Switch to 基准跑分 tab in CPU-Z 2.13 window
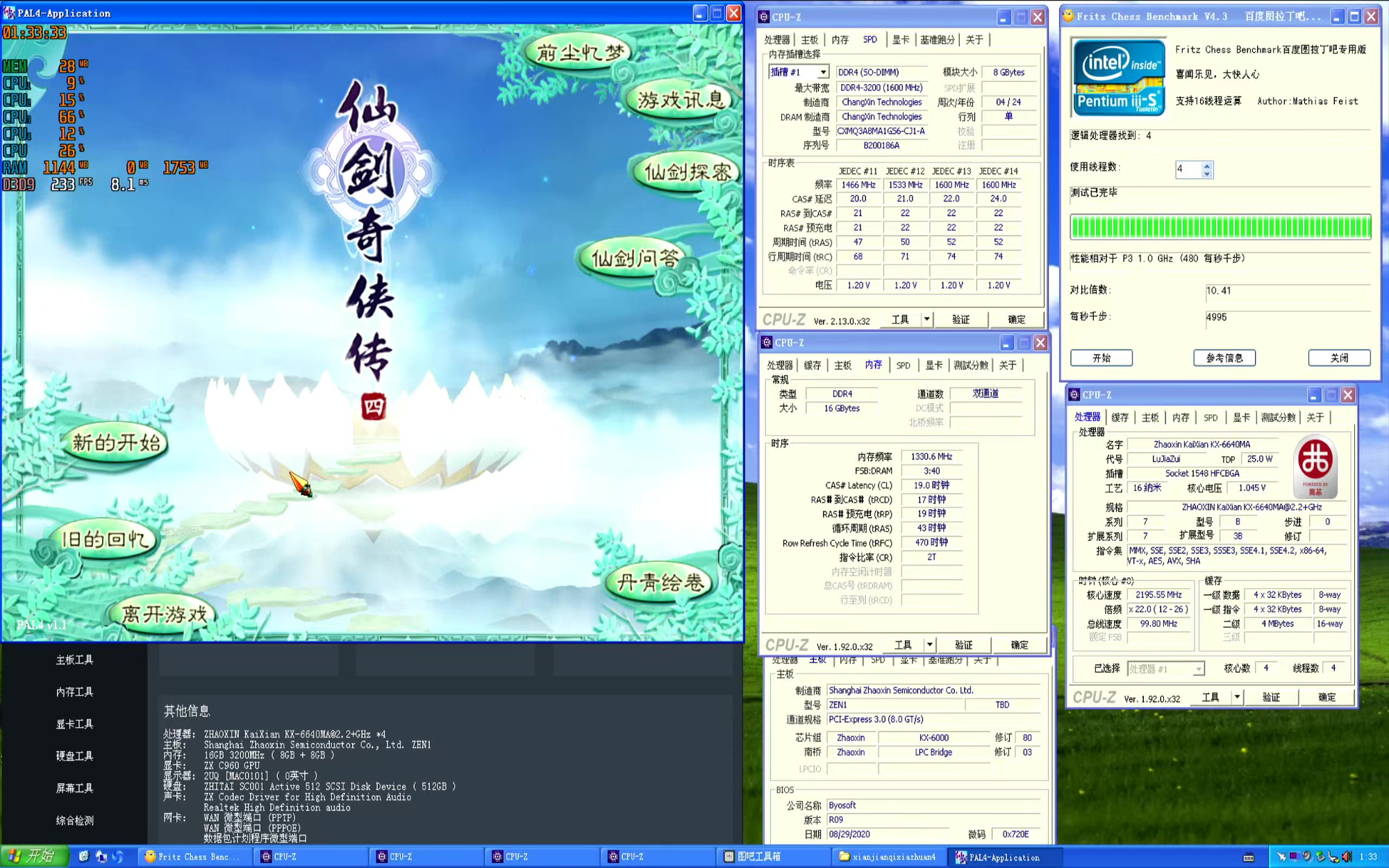The height and width of the screenshot is (868, 1389). point(938,40)
